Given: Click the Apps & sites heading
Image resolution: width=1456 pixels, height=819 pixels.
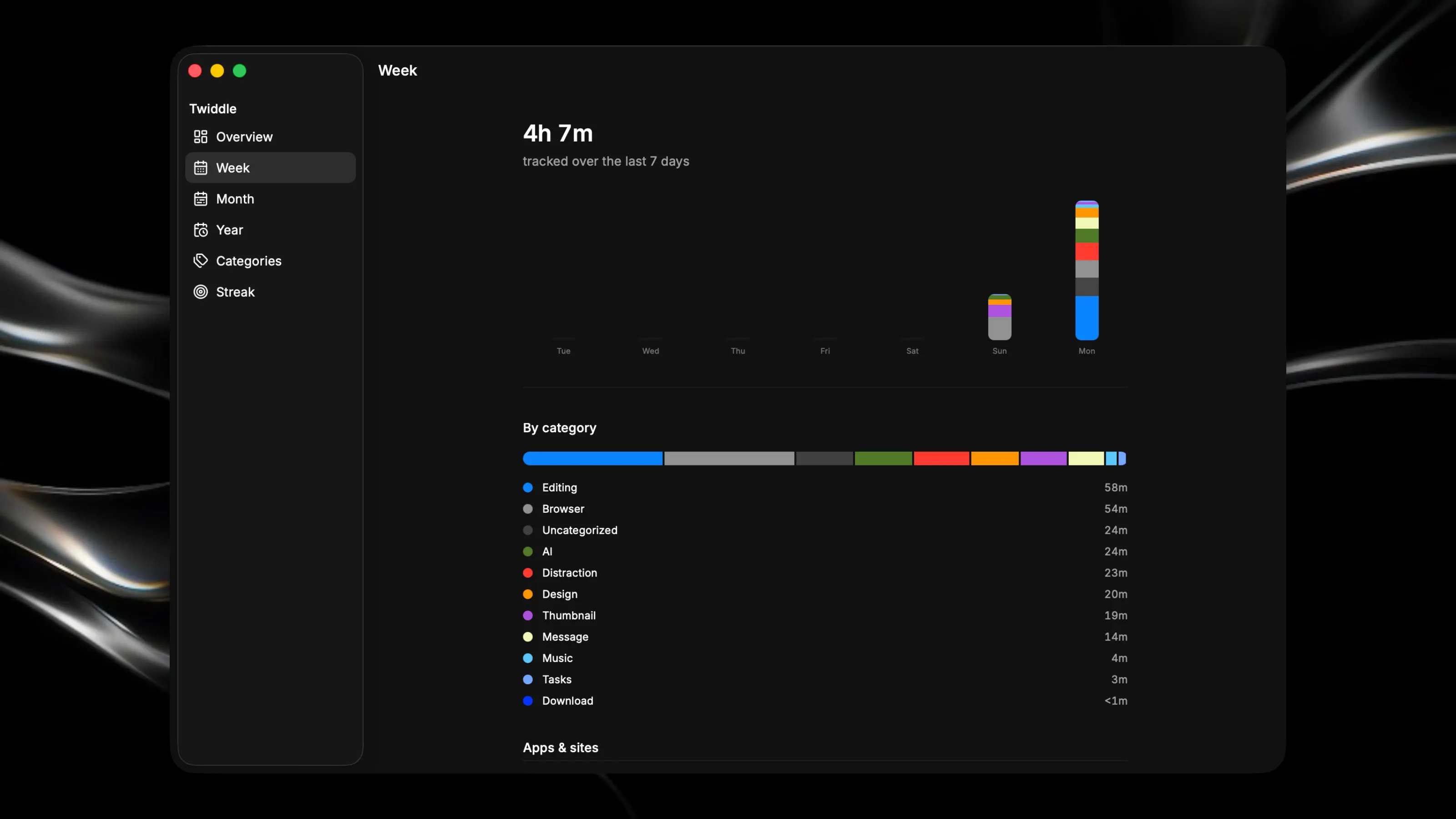Looking at the screenshot, I should tap(560, 747).
